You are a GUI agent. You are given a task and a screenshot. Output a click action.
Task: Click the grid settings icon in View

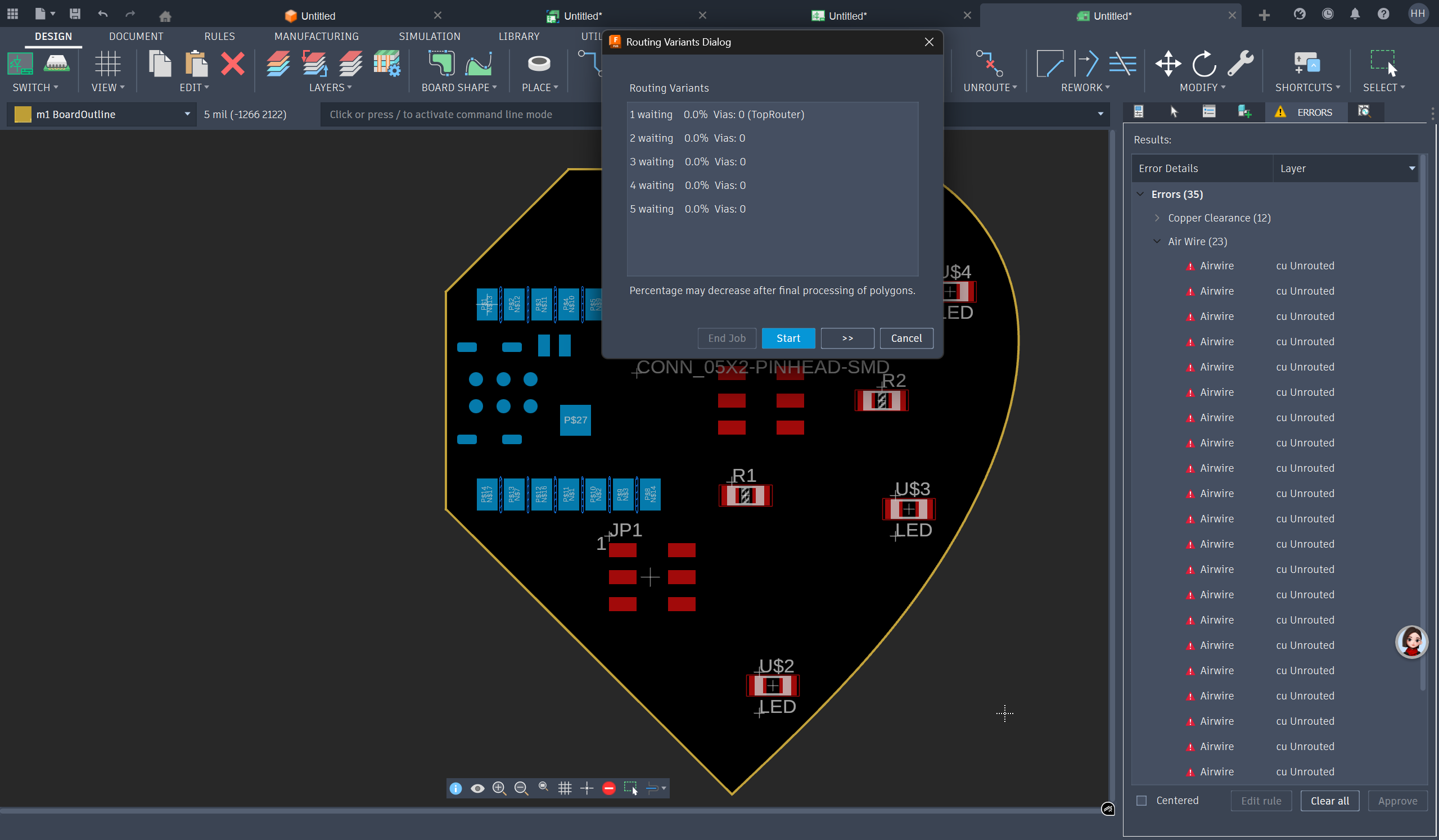[x=107, y=64]
